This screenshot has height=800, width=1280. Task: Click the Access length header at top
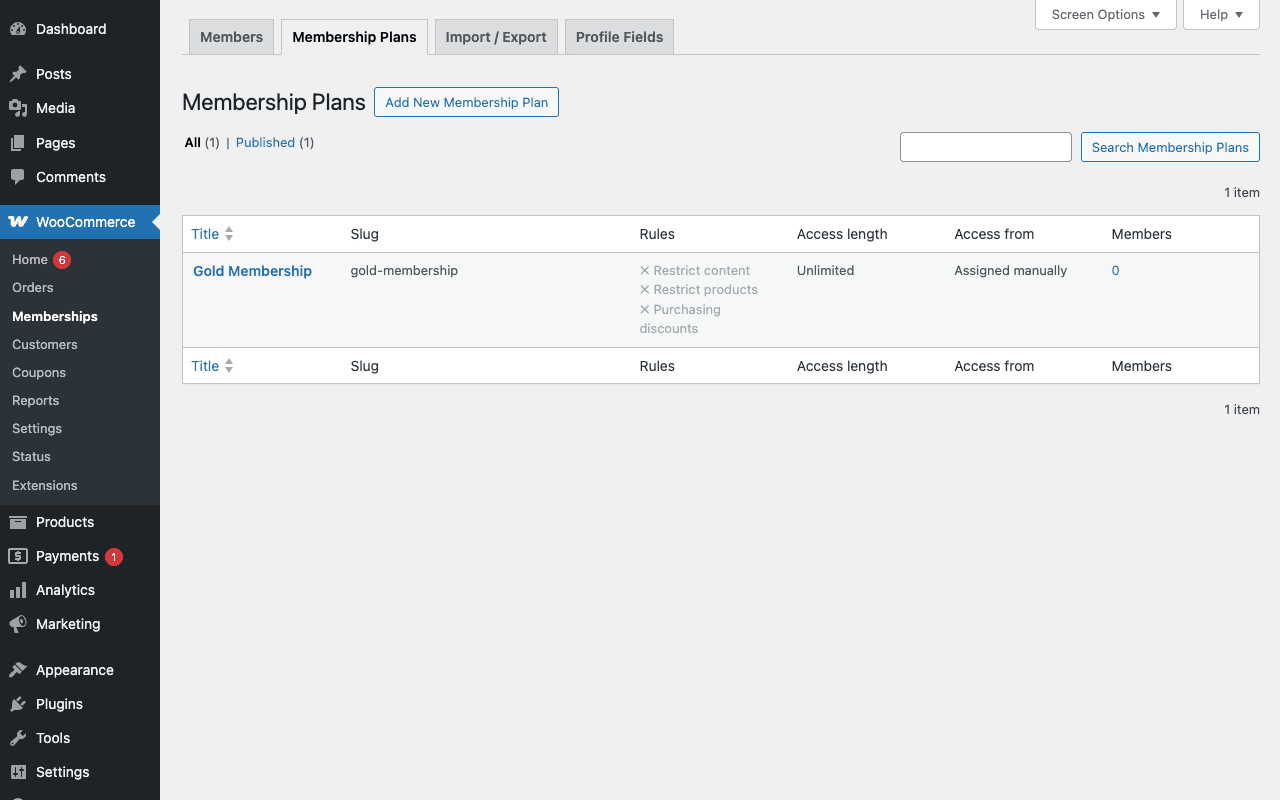tap(842, 234)
